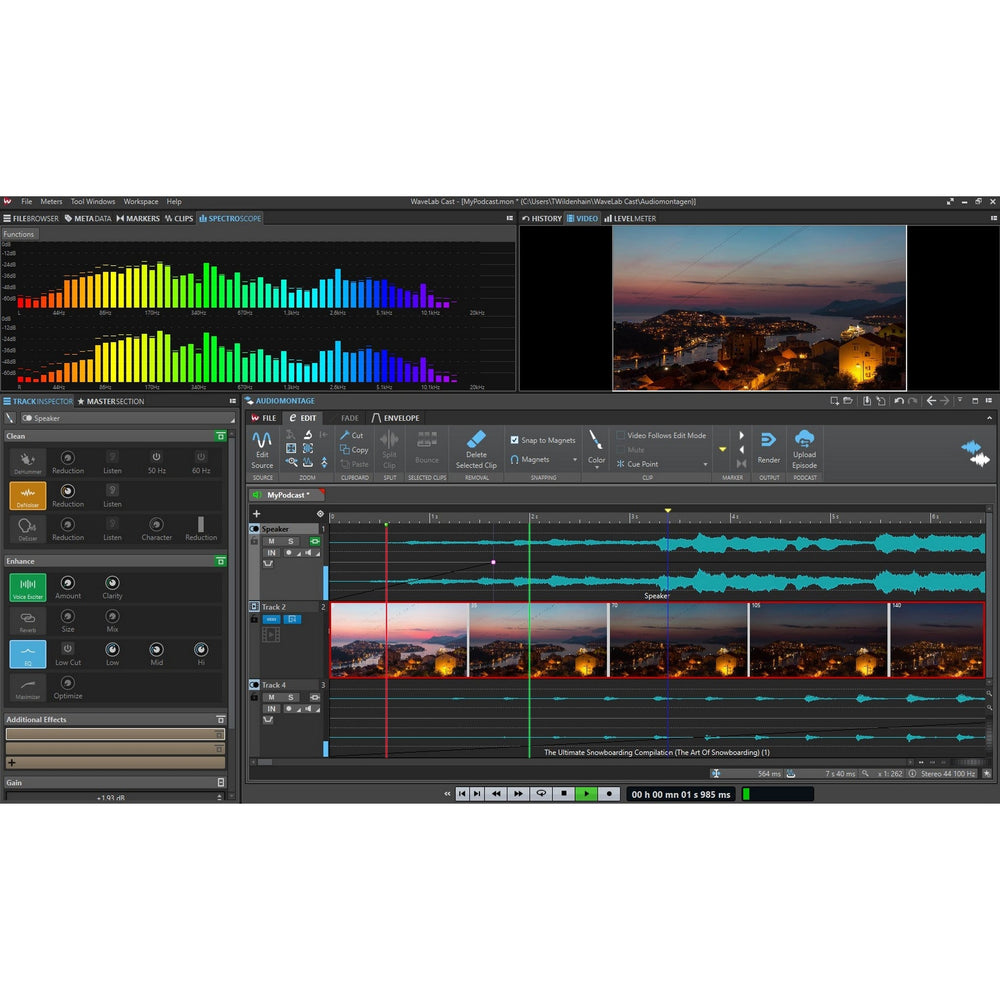The height and width of the screenshot is (1000, 1000).
Task: Mute the Speaker track
Action: click(270, 541)
